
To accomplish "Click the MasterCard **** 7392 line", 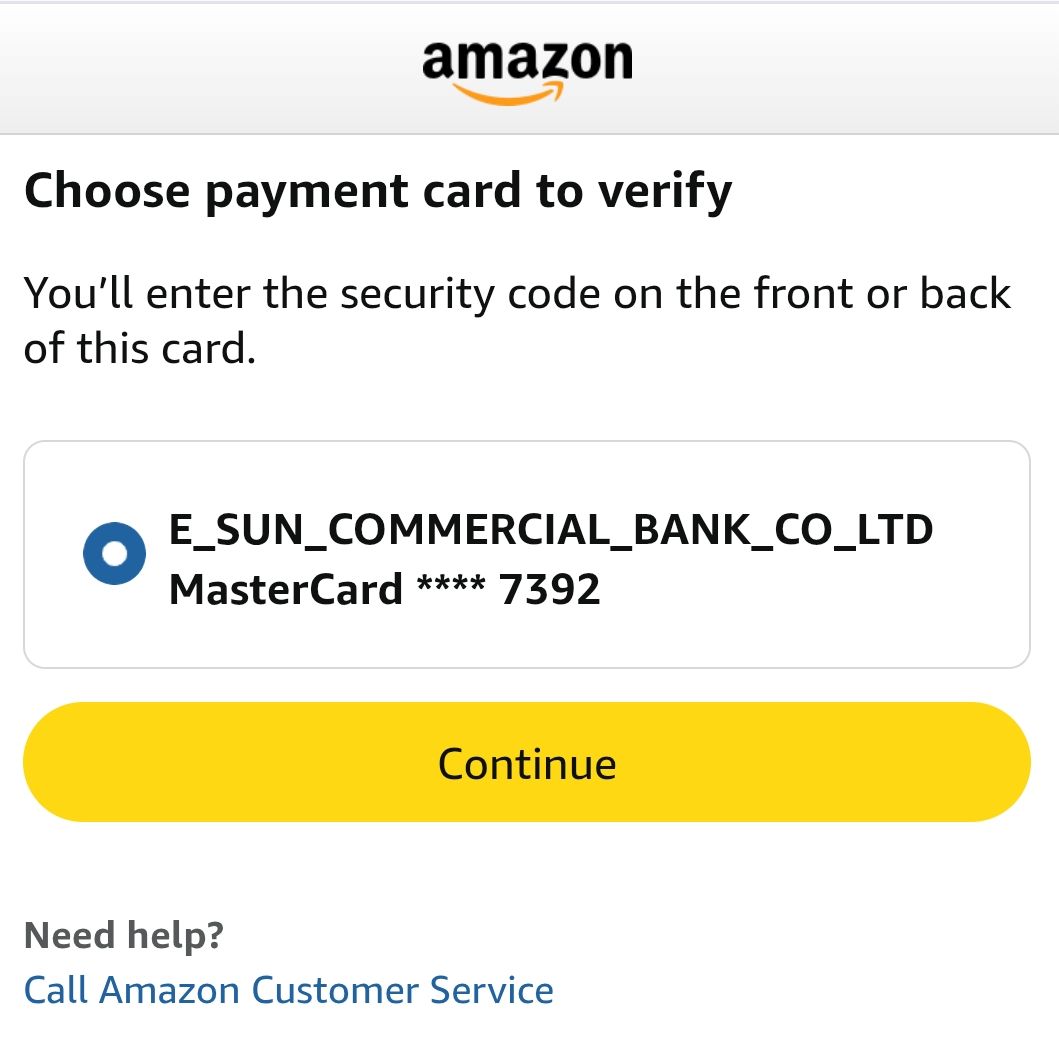I will 384,589.
